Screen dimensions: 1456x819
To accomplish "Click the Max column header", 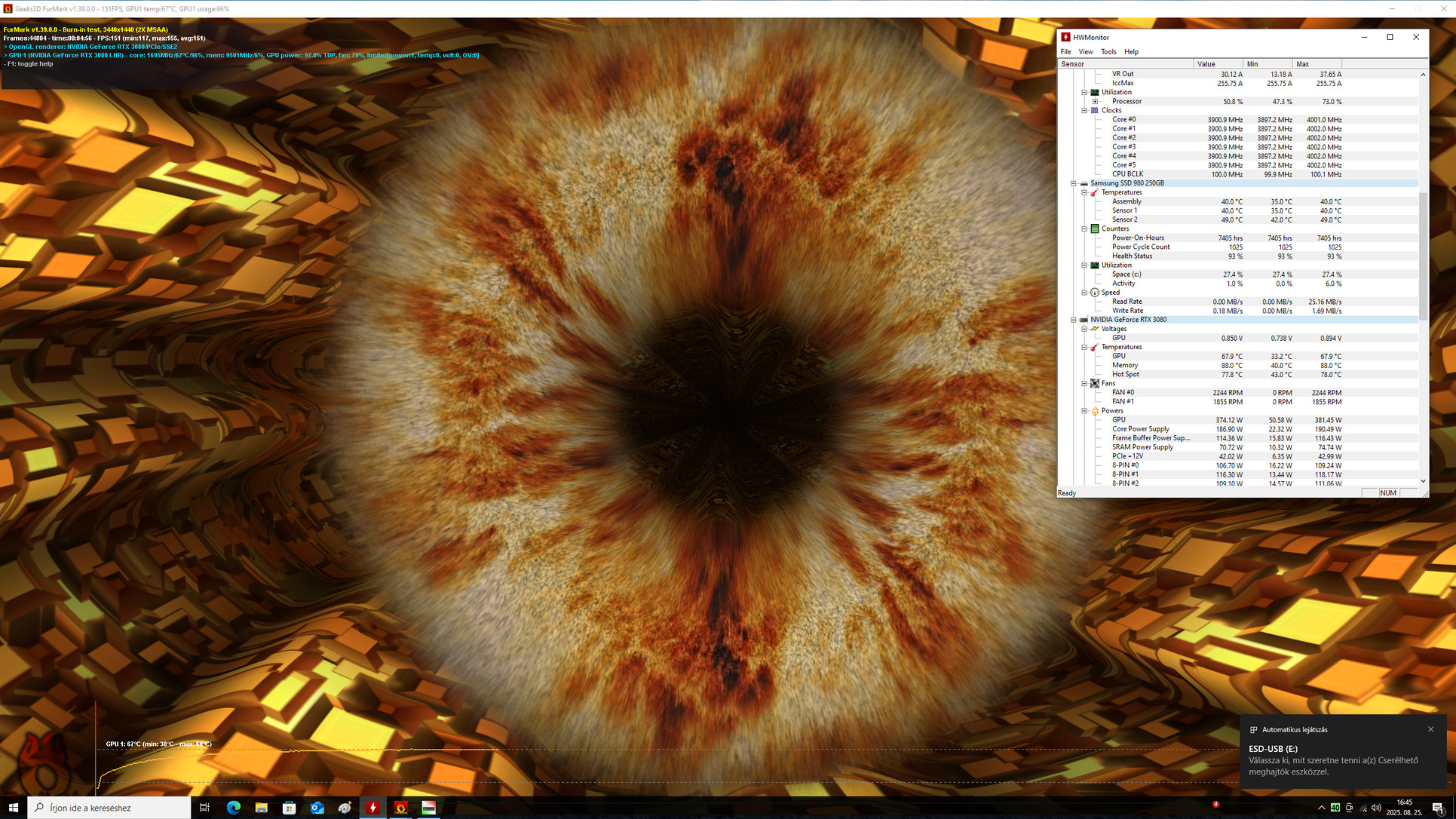I will [1316, 64].
